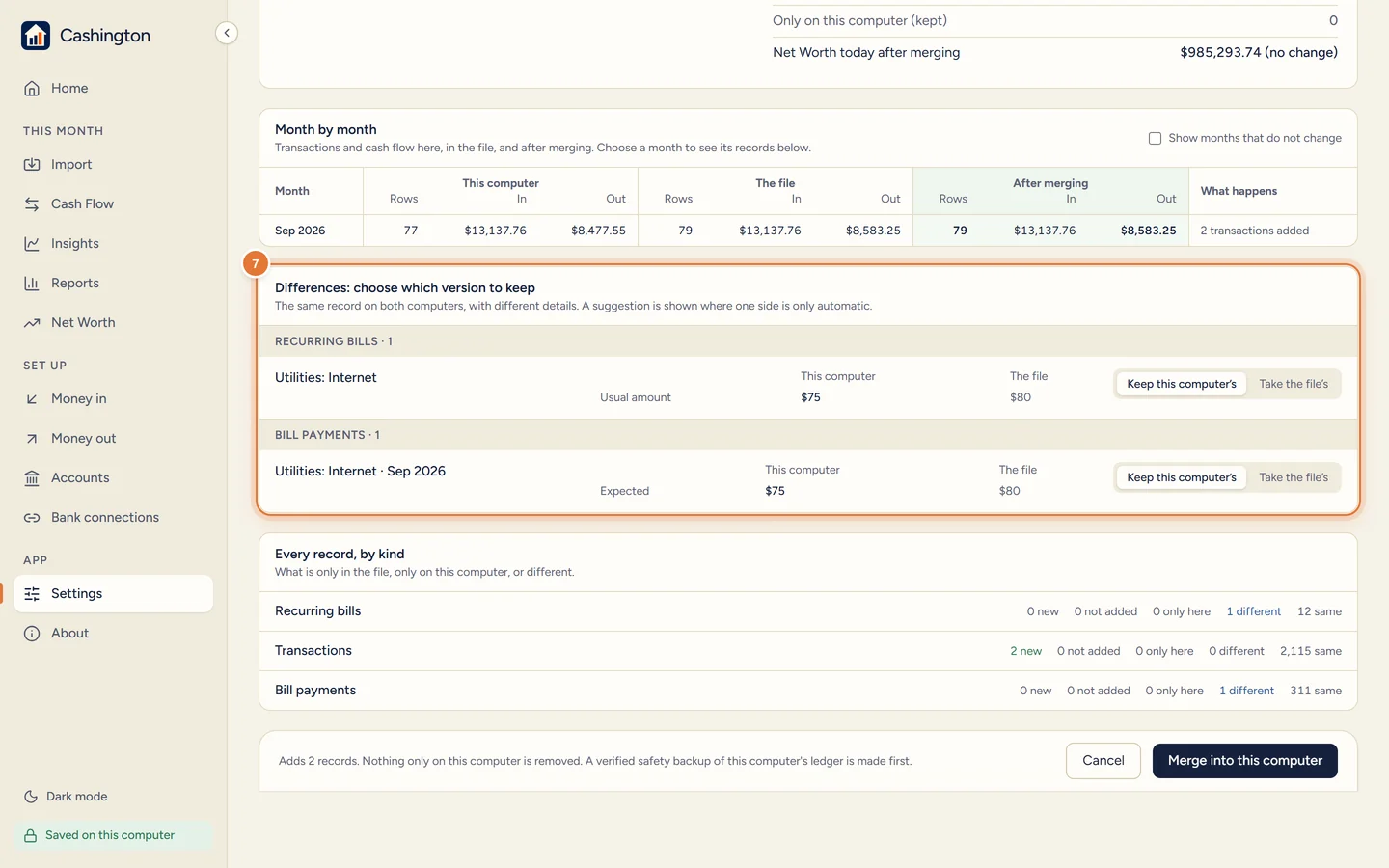Open the Bank connections page
The height and width of the screenshot is (868, 1389).
coord(114,518)
